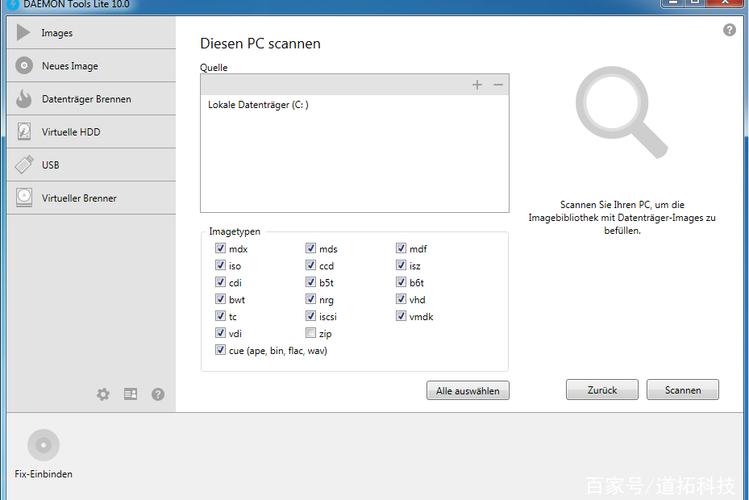The width and height of the screenshot is (749, 500).
Task: Disable the cue (ape, bin, flac, wav) checkbox
Action: tap(220, 350)
